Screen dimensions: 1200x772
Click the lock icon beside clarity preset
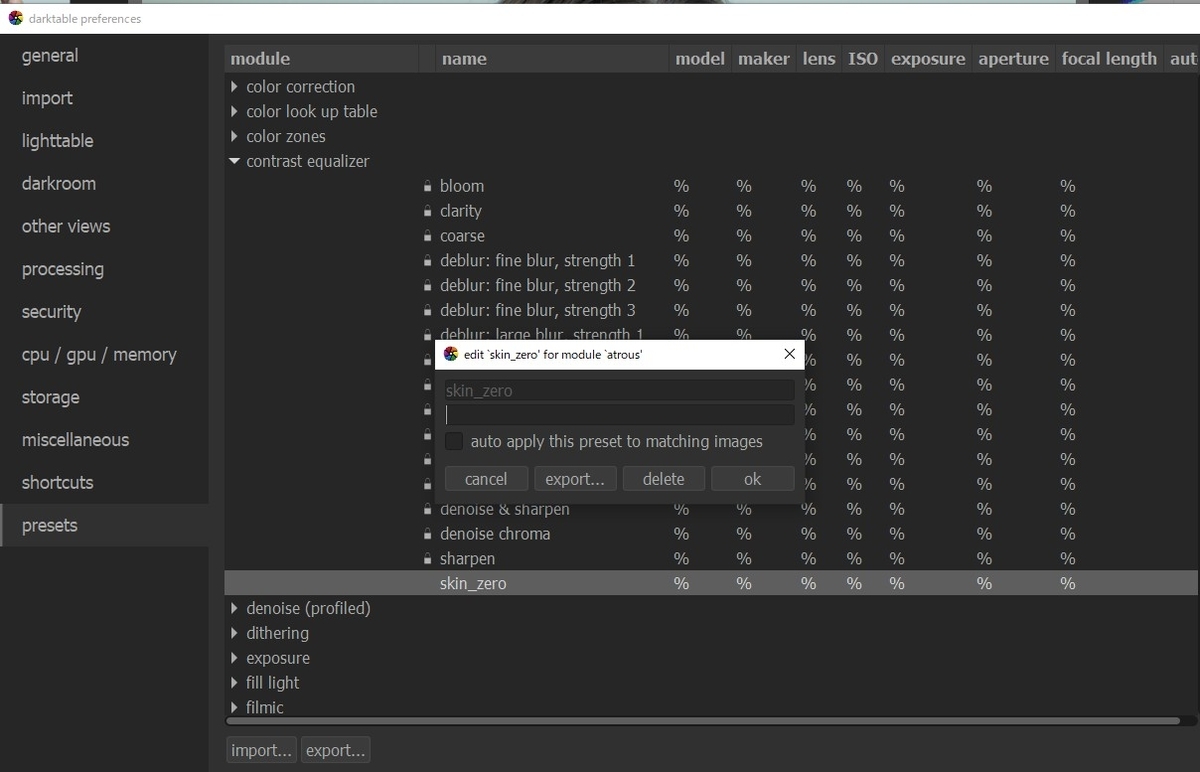click(427, 211)
